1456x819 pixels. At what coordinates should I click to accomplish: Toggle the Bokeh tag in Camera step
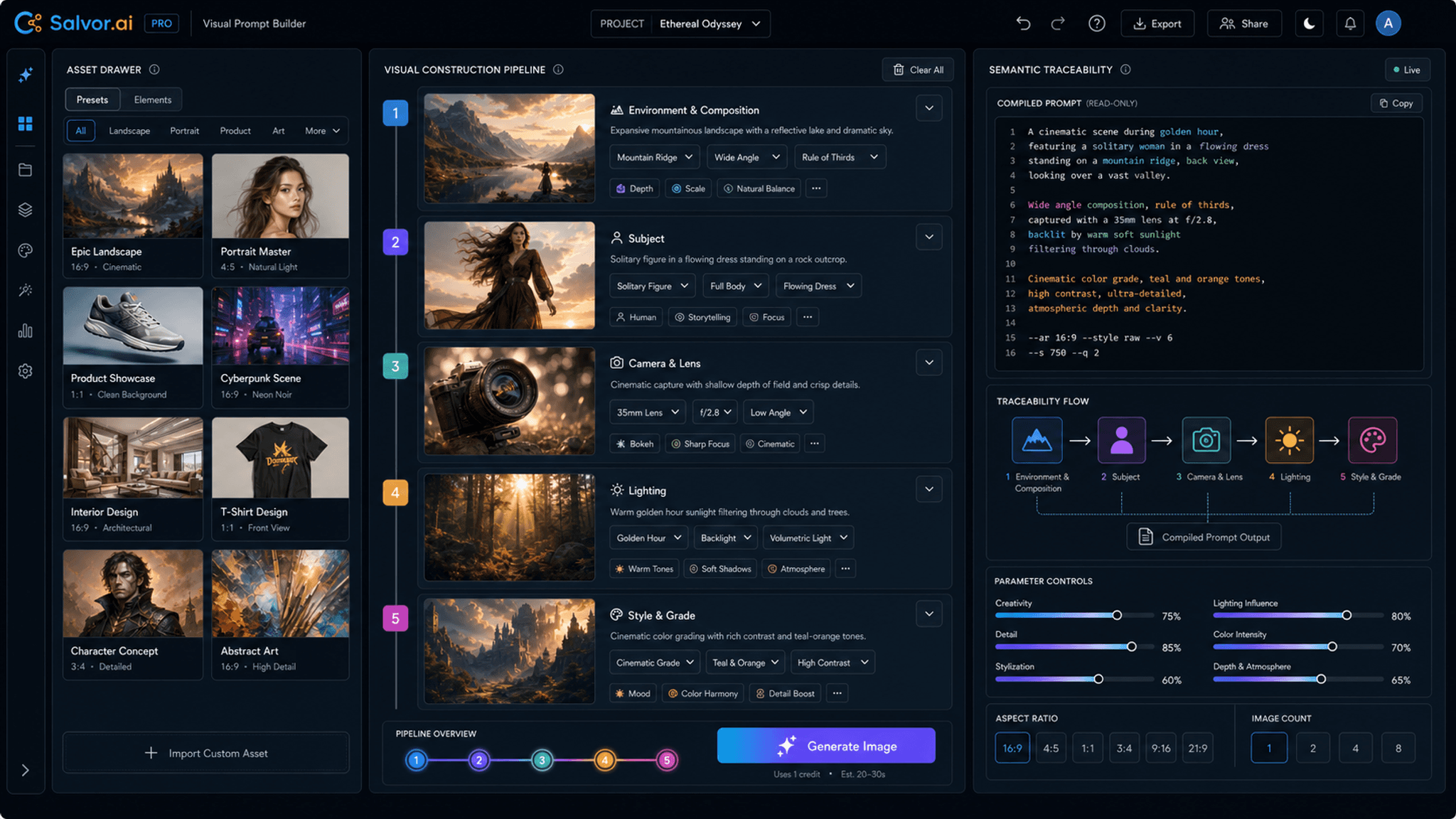[635, 444]
